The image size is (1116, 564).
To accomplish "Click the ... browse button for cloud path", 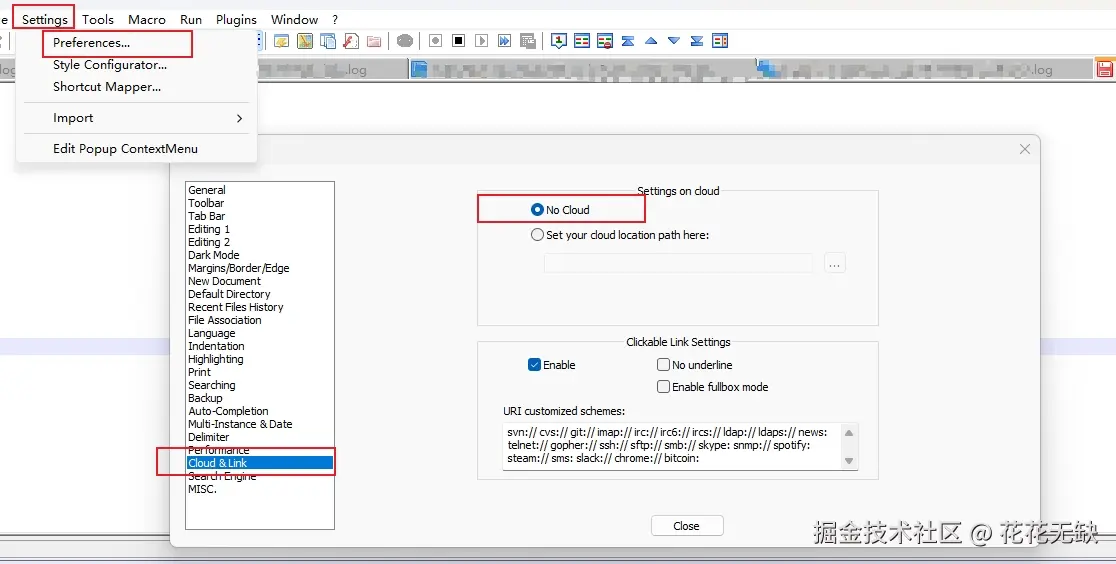I will [x=835, y=263].
